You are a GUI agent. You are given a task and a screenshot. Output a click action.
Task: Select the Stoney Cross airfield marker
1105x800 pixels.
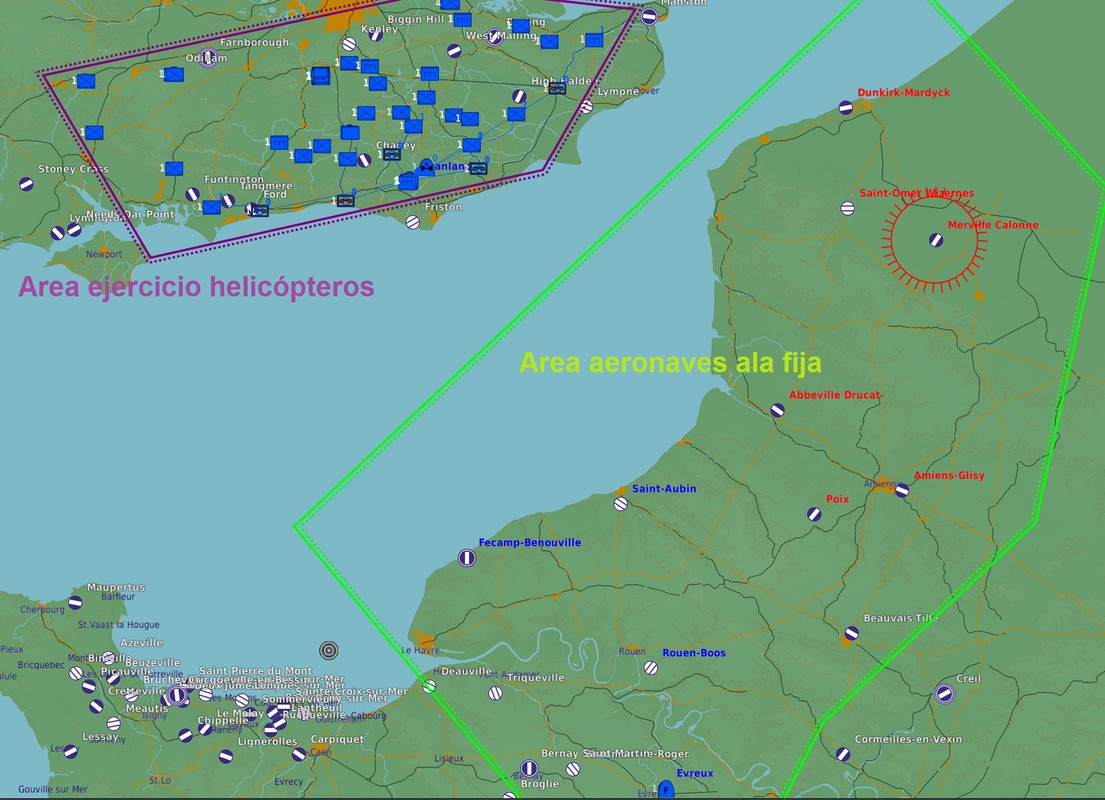coord(26,185)
